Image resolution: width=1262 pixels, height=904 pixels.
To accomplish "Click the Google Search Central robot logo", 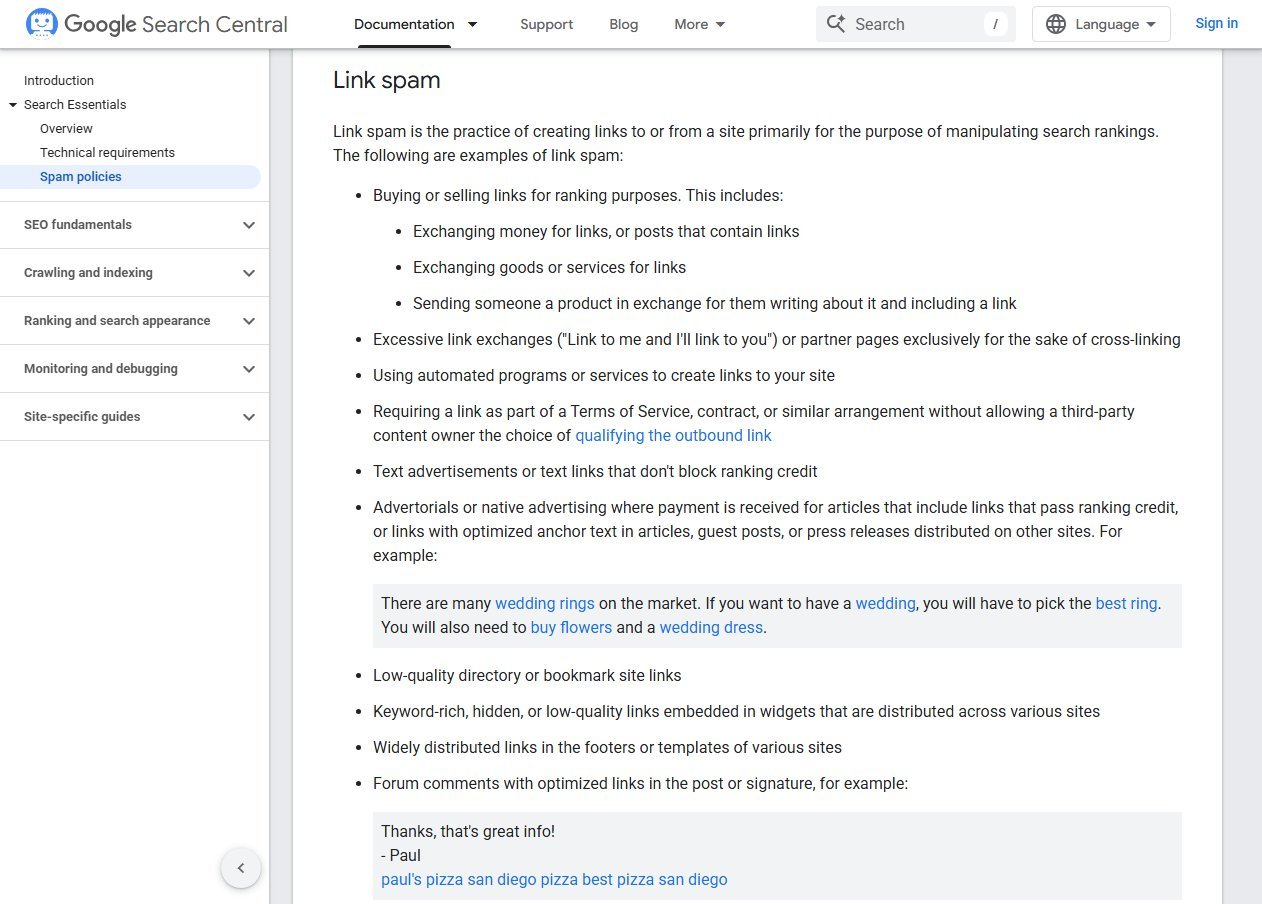I will 42,24.
